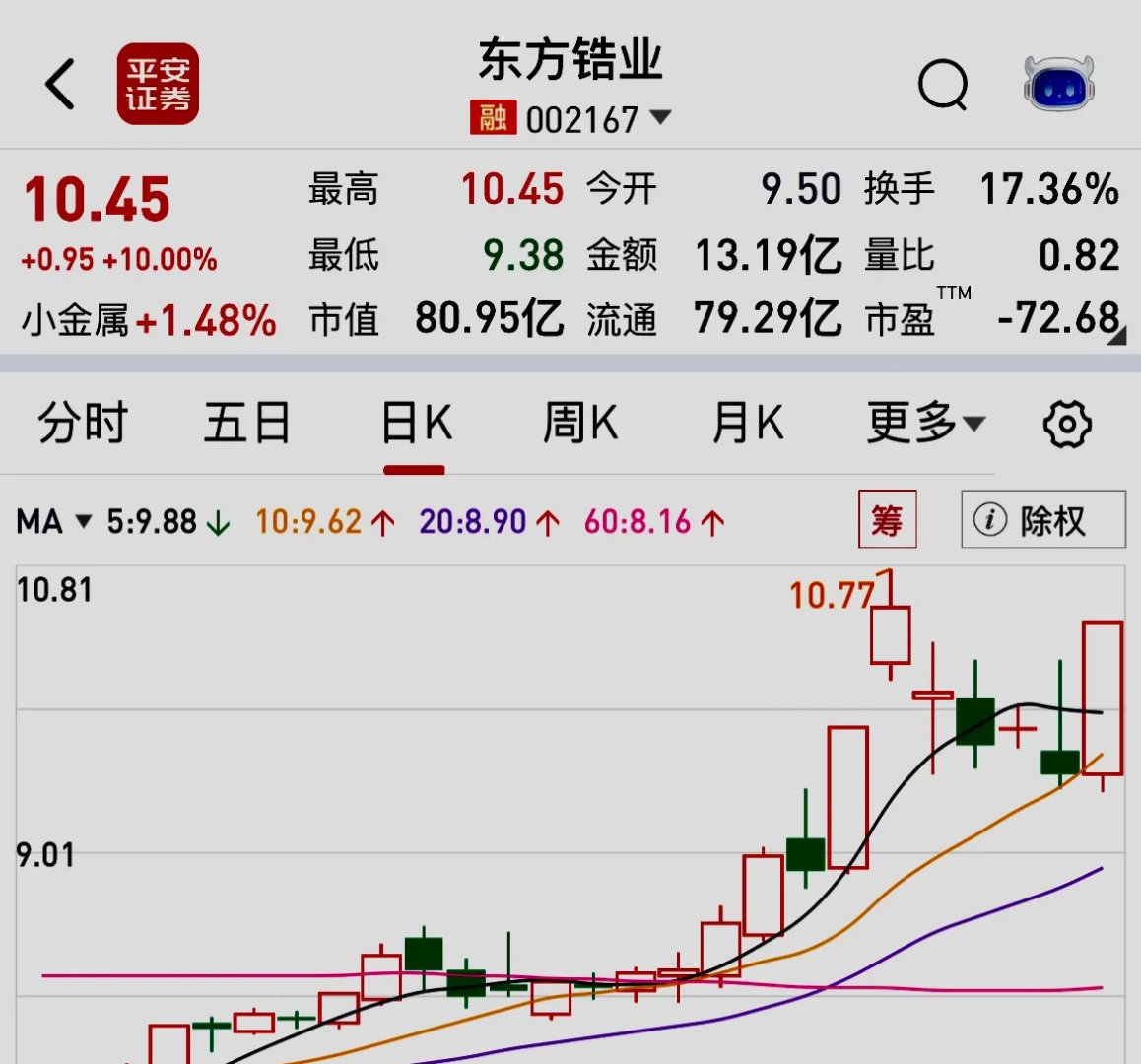Tap the info icon beside 除权
Screen dimensions: 1141x1064
(990, 519)
